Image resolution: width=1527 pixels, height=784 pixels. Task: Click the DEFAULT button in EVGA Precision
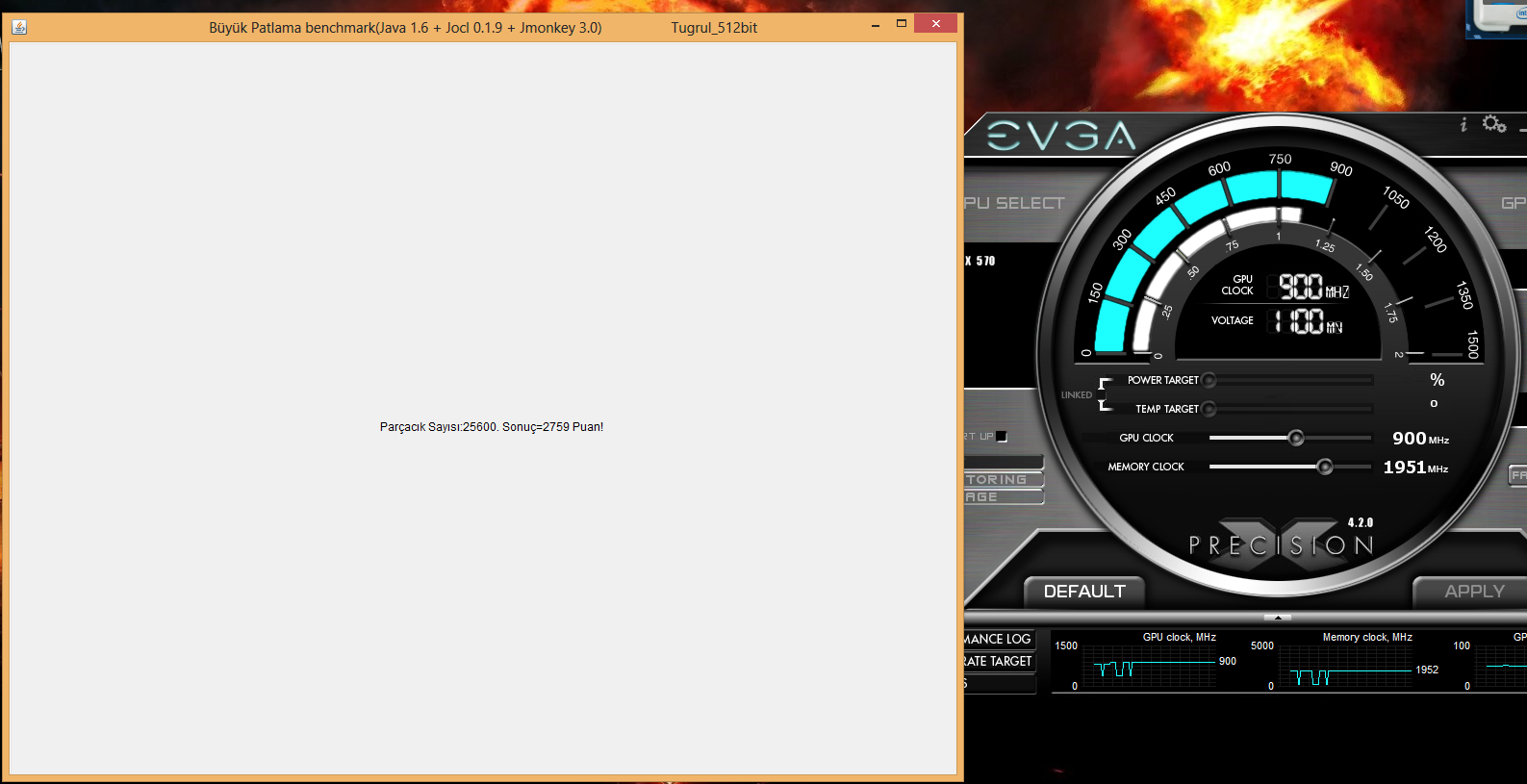[1084, 592]
